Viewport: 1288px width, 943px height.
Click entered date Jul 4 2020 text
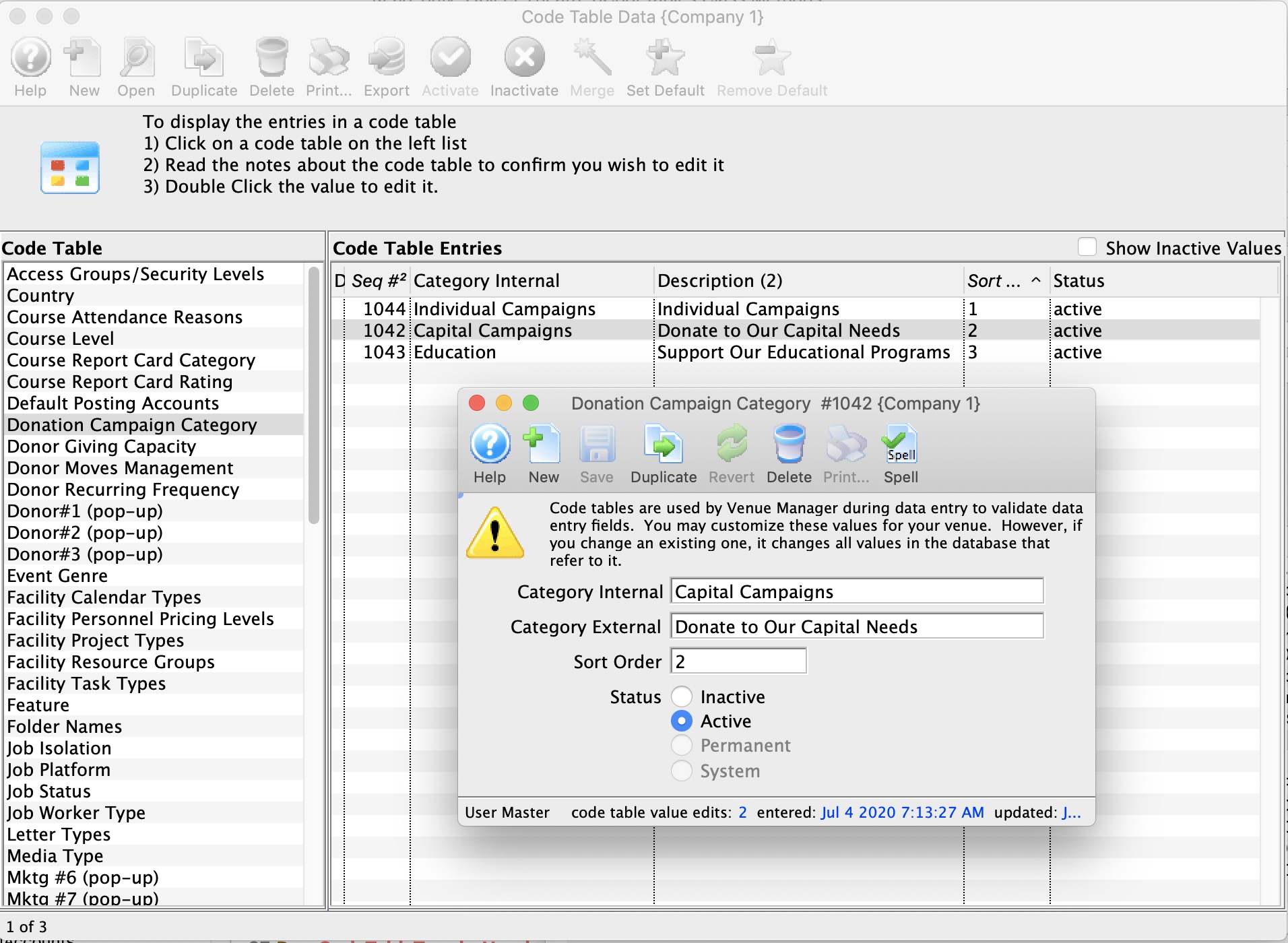(x=902, y=812)
